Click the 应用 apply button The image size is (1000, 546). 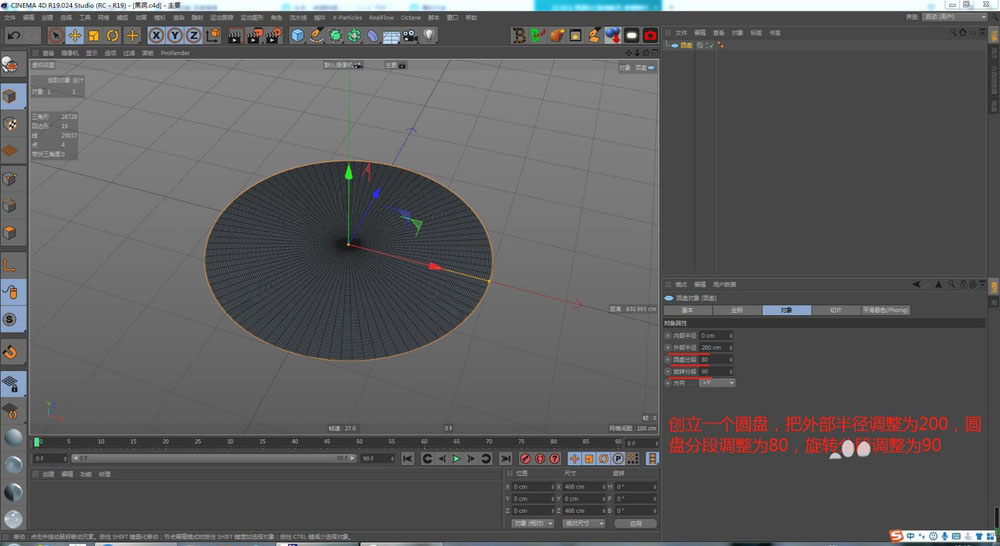pos(635,523)
